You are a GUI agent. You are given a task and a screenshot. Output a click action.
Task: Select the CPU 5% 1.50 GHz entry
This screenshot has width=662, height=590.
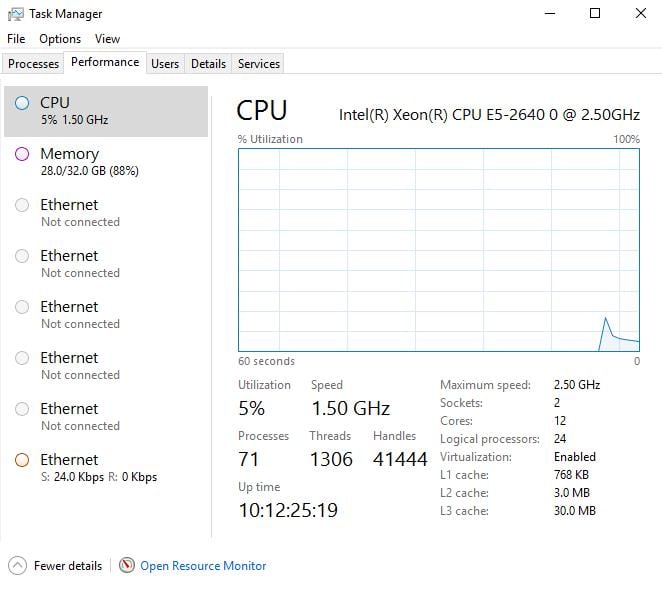coord(106,111)
